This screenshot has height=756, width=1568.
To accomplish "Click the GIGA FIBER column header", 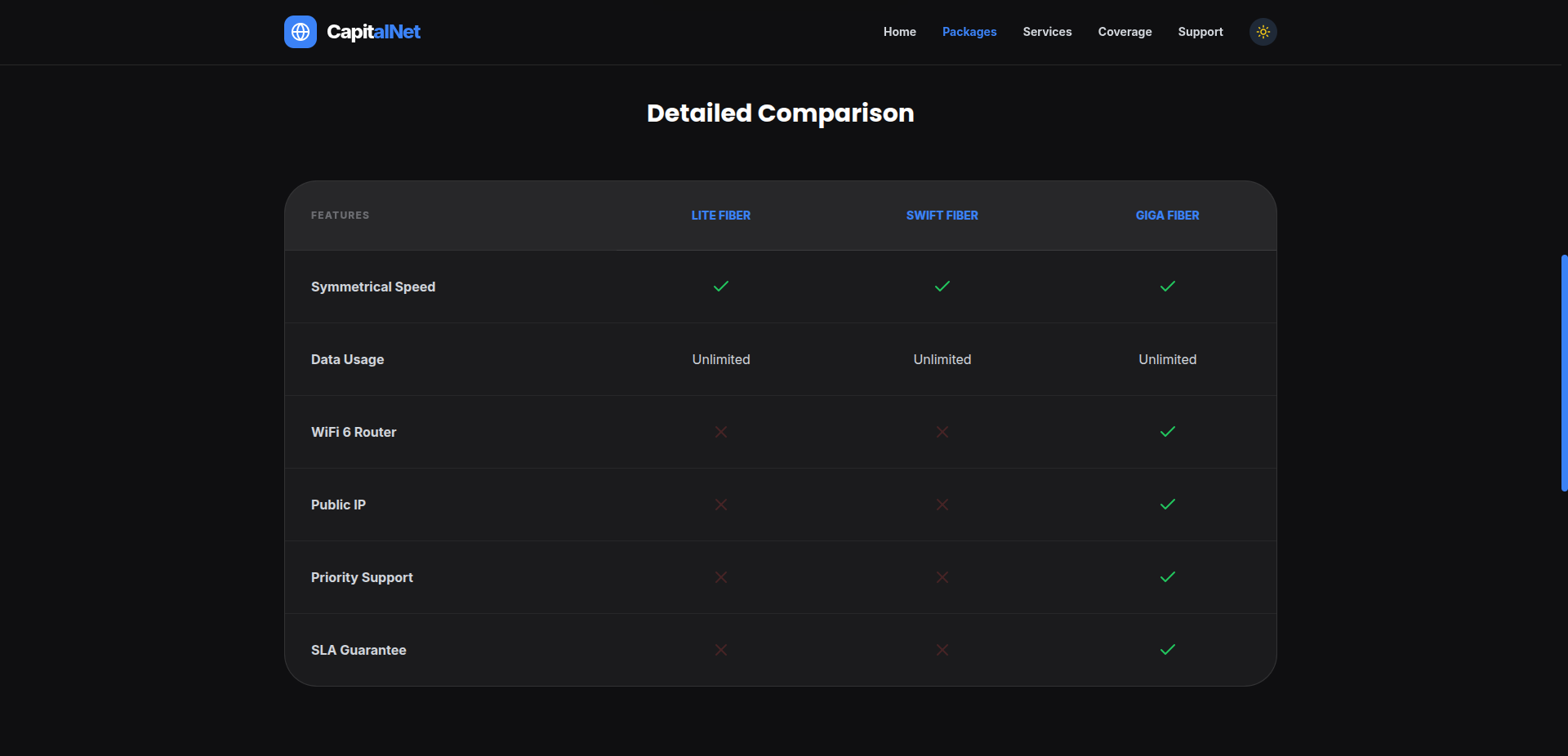I will coord(1168,216).
